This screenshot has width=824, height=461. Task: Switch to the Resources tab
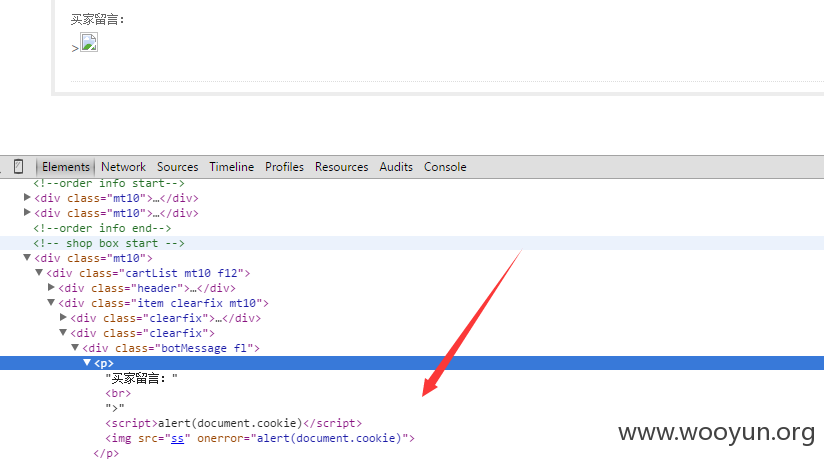coord(342,167)
